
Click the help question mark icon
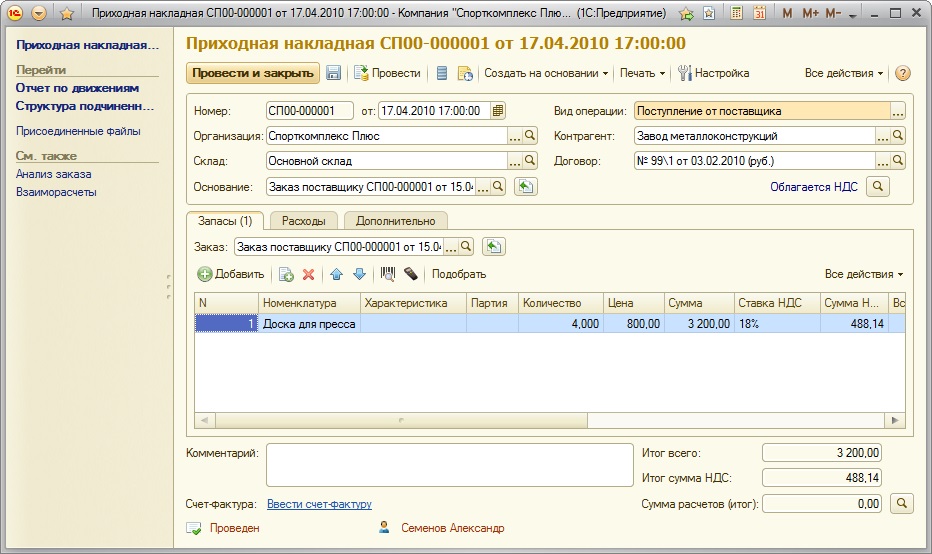coord(902,73)
